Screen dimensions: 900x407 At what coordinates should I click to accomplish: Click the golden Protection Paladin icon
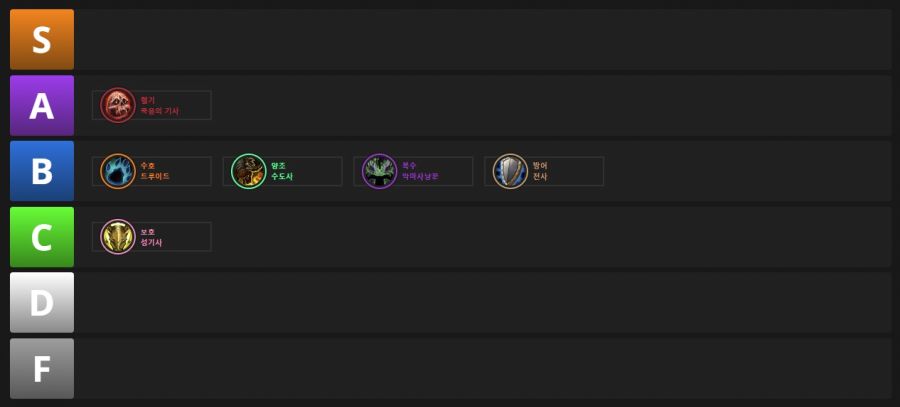(118, 237)
